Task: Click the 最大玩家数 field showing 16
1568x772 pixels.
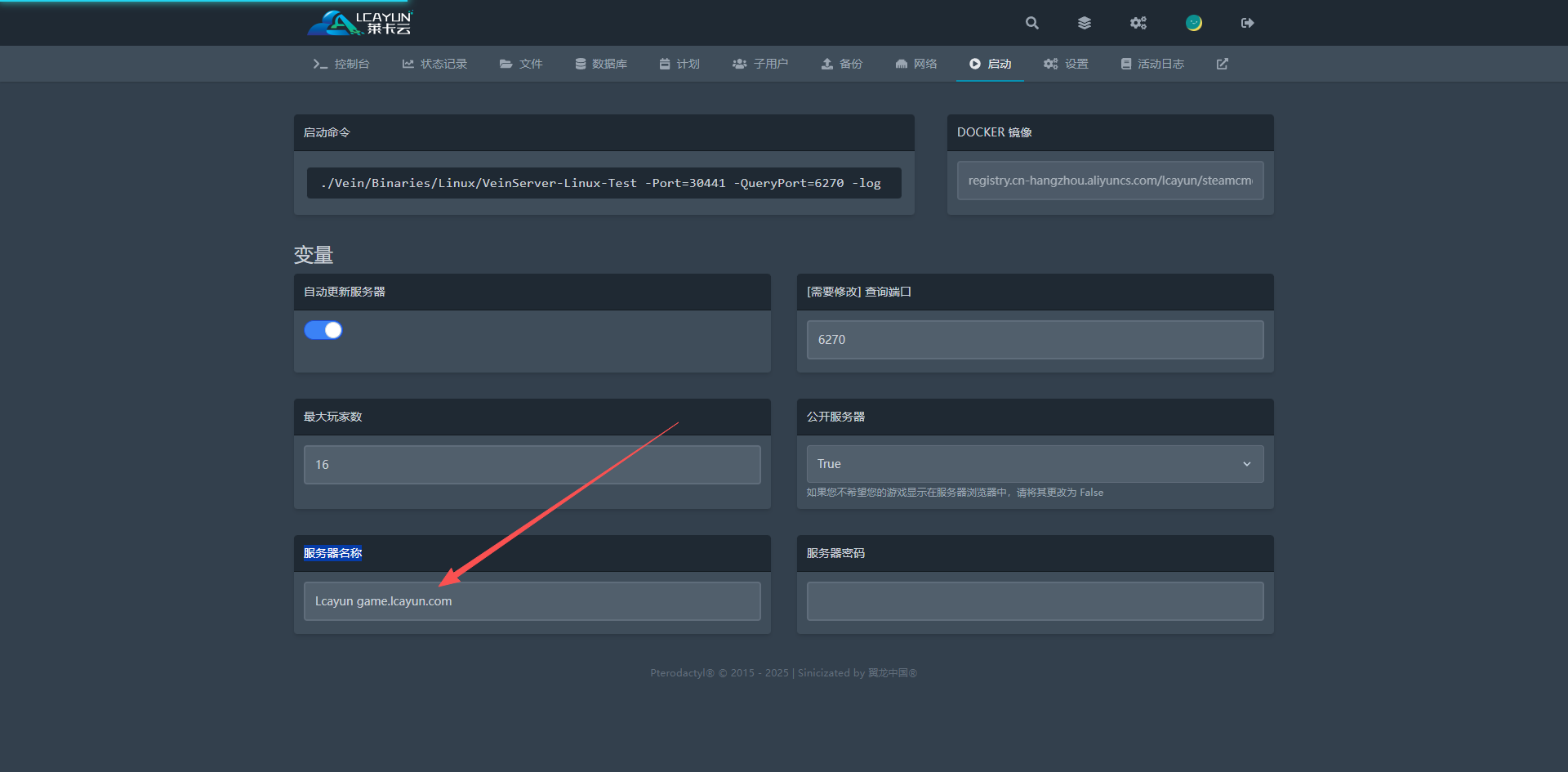Action: click(532, 465)
